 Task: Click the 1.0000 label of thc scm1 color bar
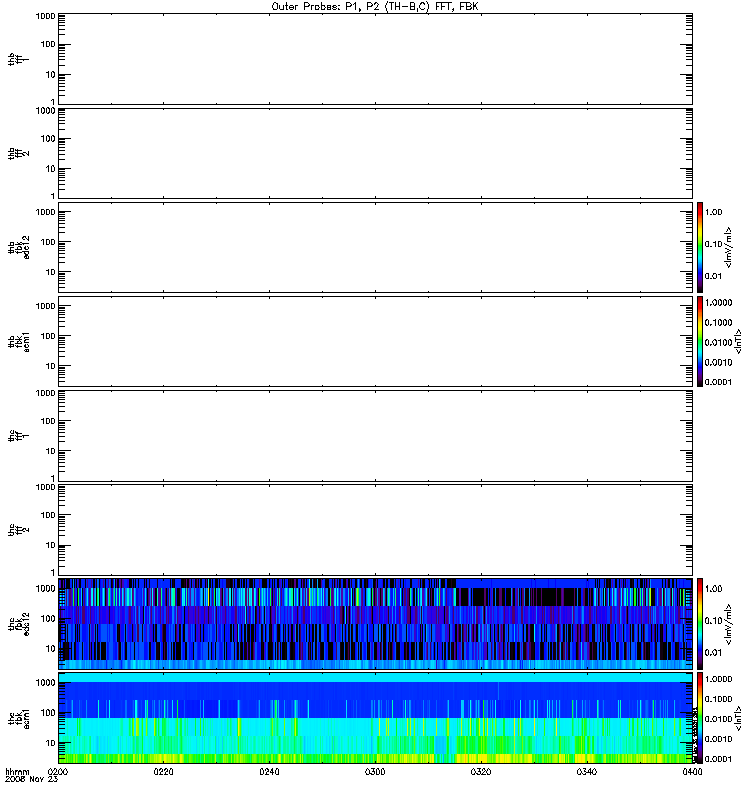tap(718, 679)
